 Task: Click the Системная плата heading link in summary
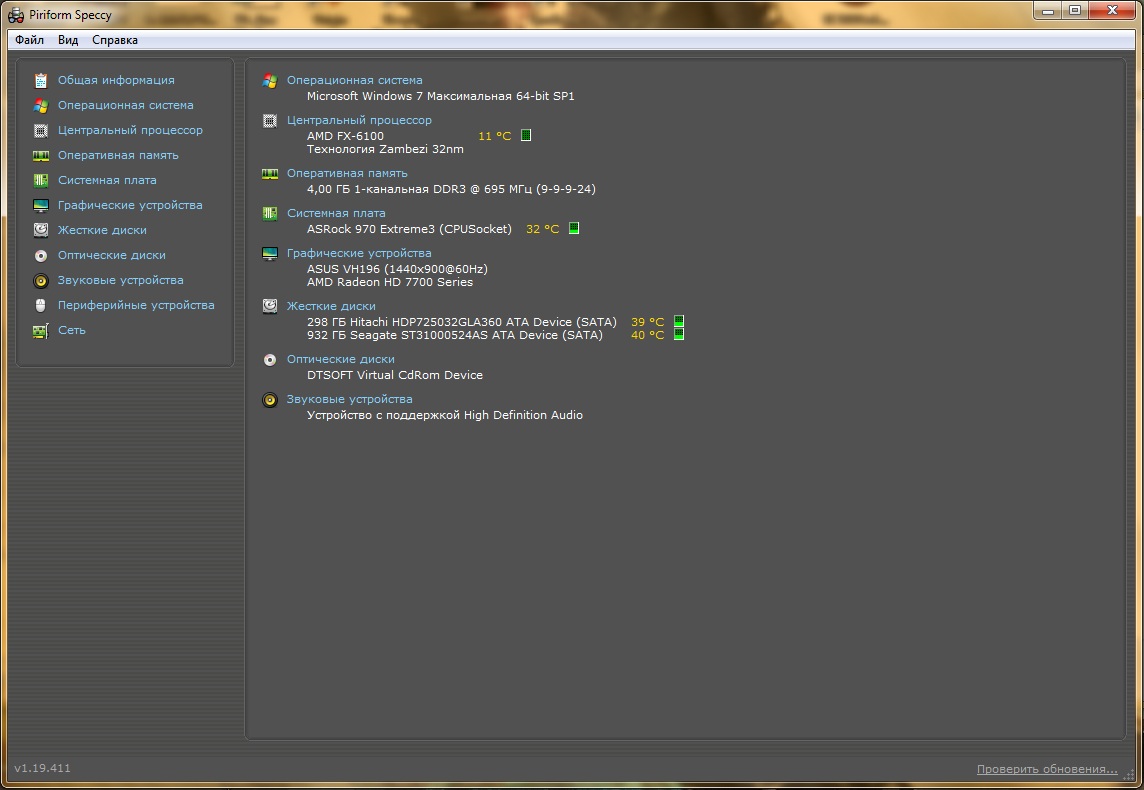click(336, 213)
